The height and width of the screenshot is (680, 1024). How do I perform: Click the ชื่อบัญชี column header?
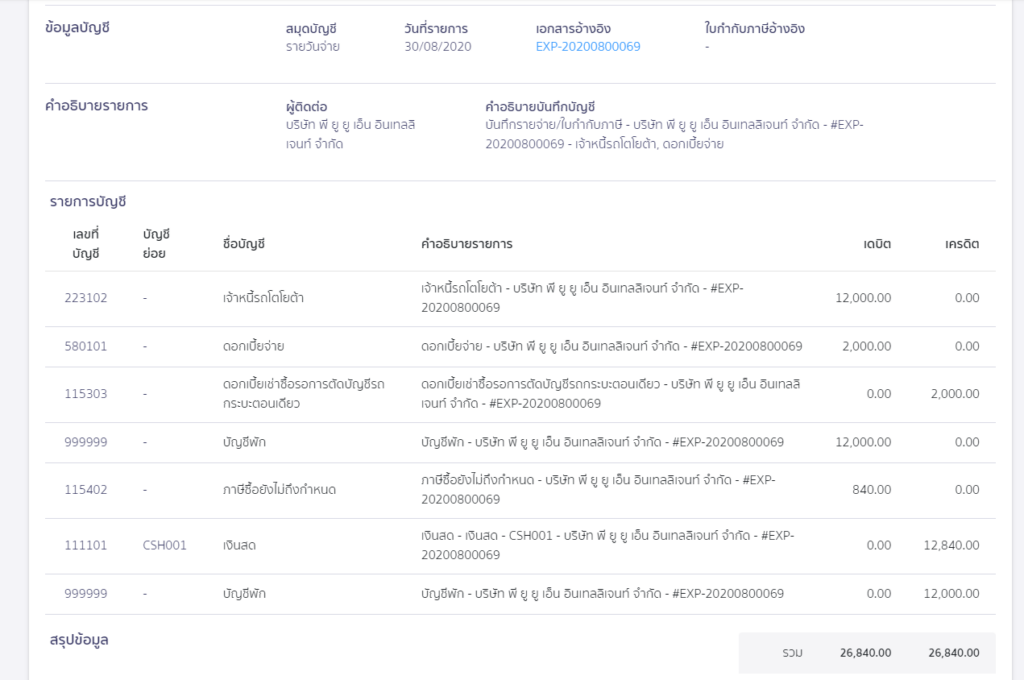point(244,244)
